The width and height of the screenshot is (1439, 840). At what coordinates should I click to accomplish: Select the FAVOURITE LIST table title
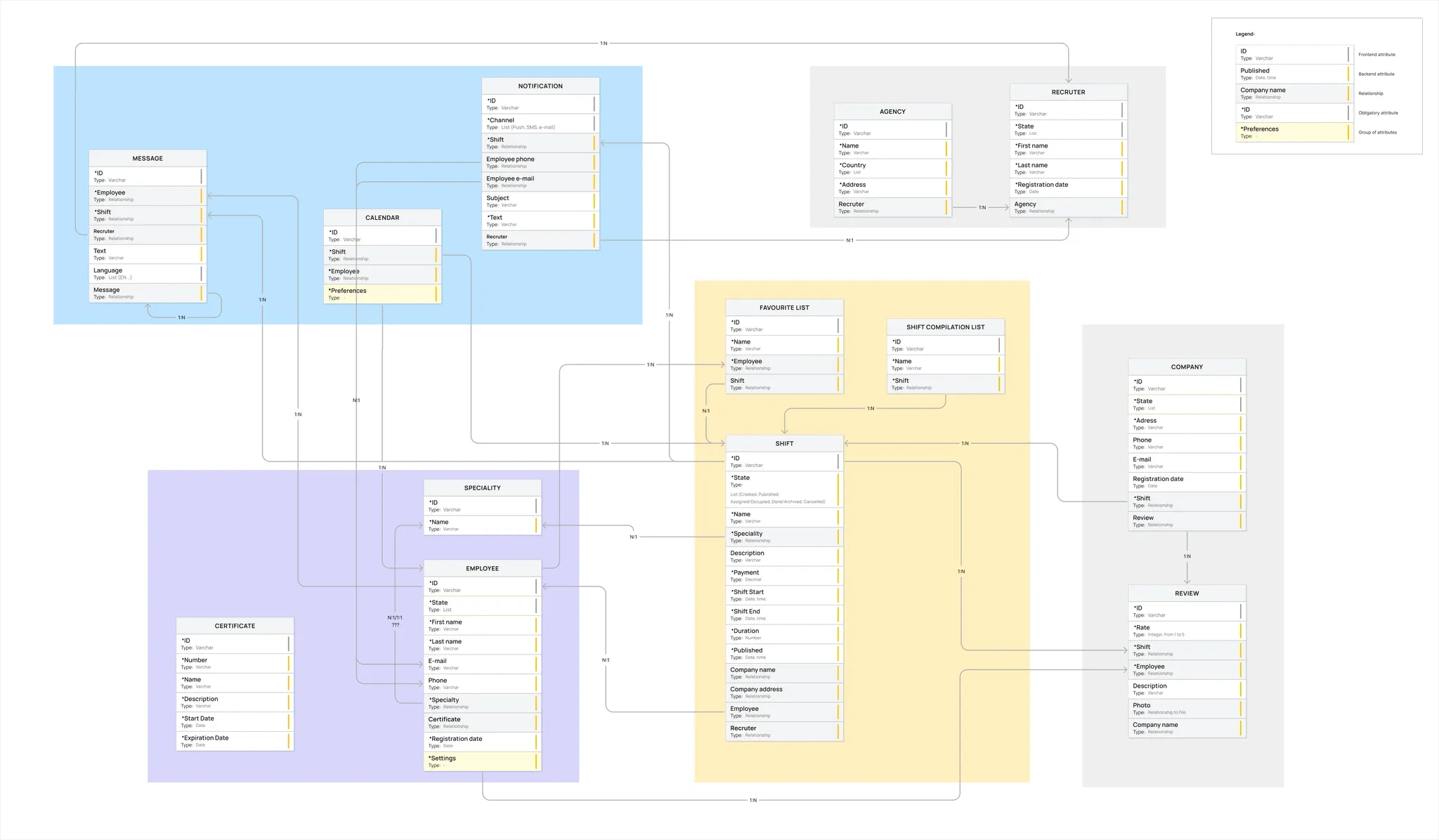pyautogui.click(x=784, y=308)
